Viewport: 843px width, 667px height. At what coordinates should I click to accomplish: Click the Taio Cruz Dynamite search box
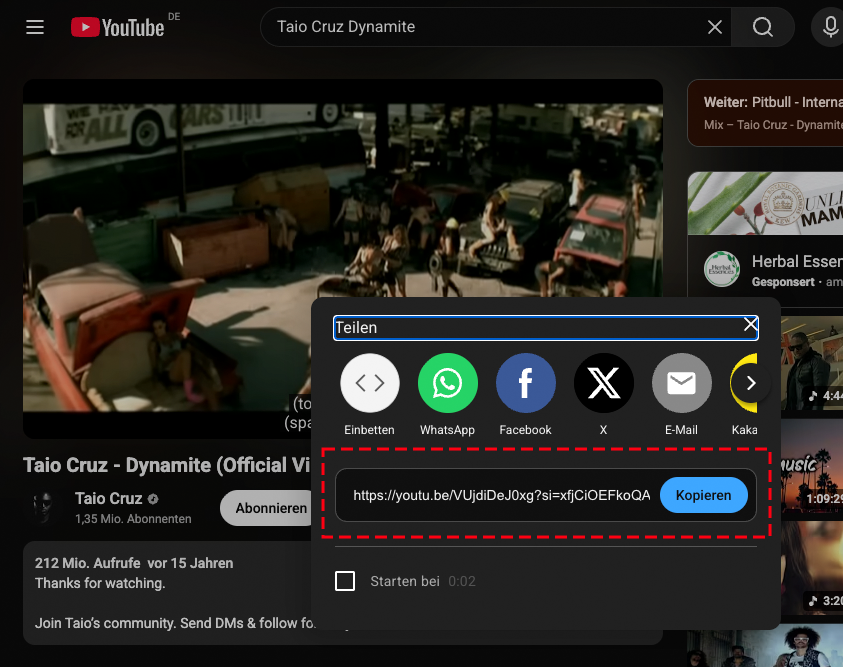(480, 27)
